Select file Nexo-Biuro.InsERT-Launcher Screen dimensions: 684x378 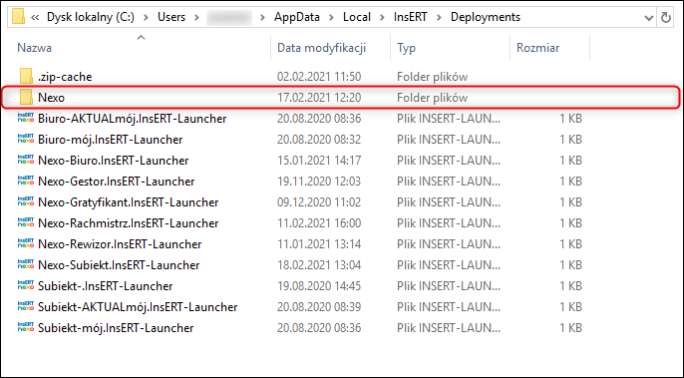pos(113,160)
